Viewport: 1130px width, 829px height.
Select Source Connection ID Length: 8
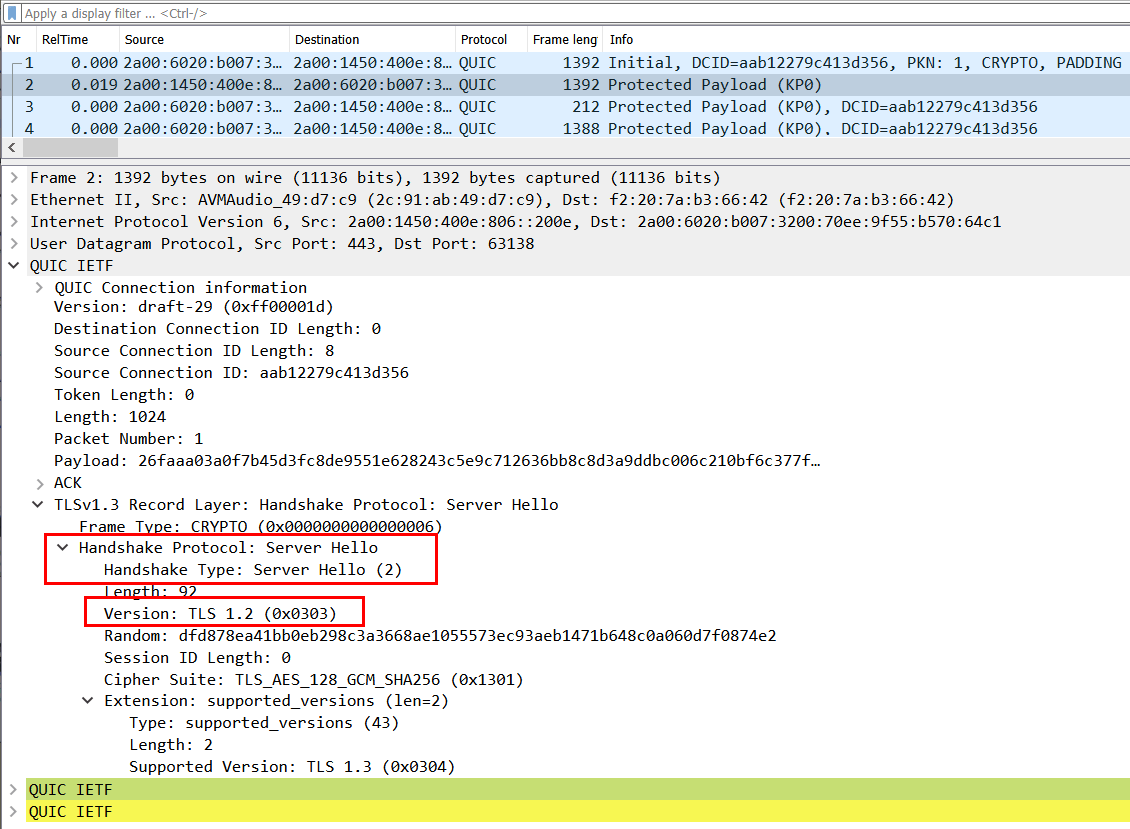pos(194,350)
